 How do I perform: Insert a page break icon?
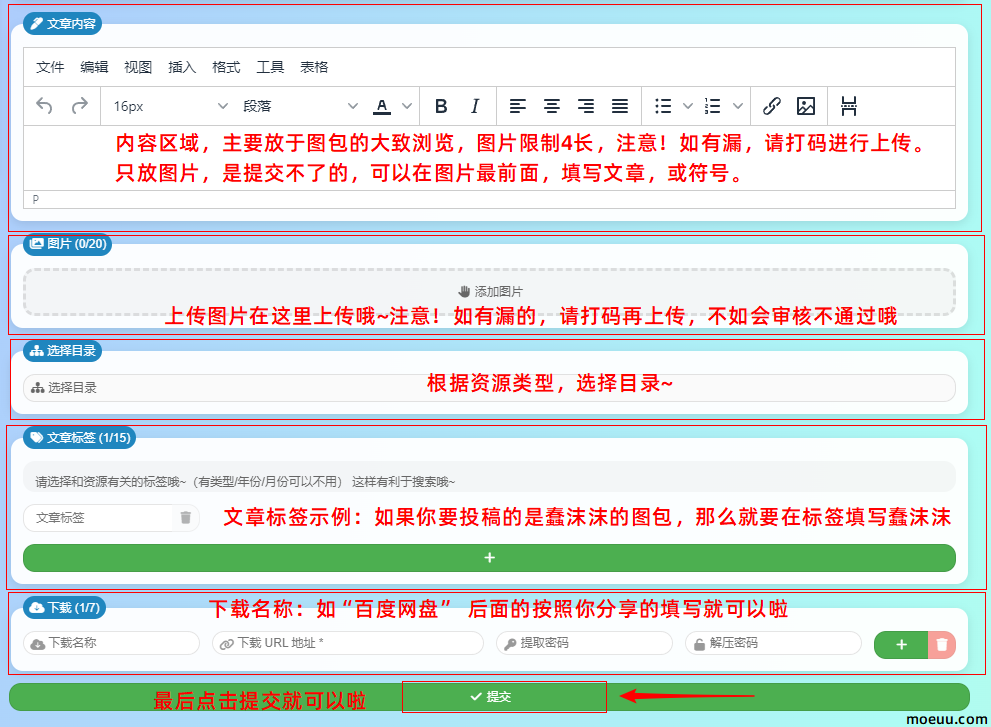coord(849,106)
